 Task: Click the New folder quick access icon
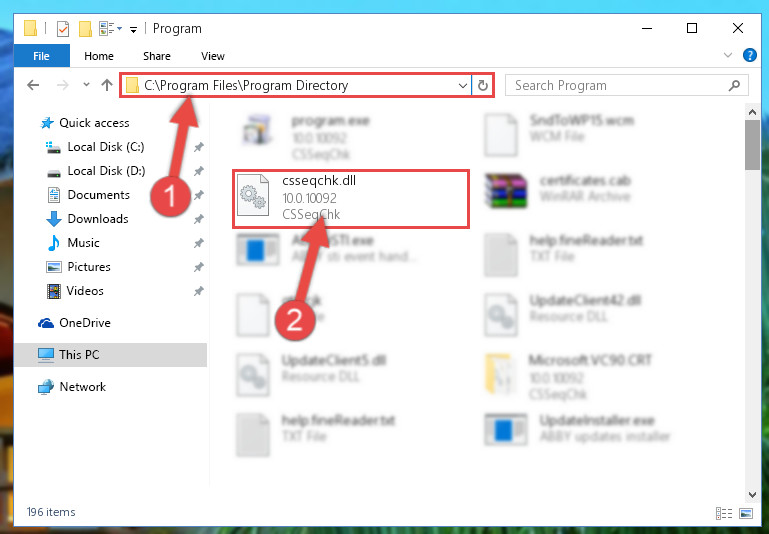coord(85,29)
